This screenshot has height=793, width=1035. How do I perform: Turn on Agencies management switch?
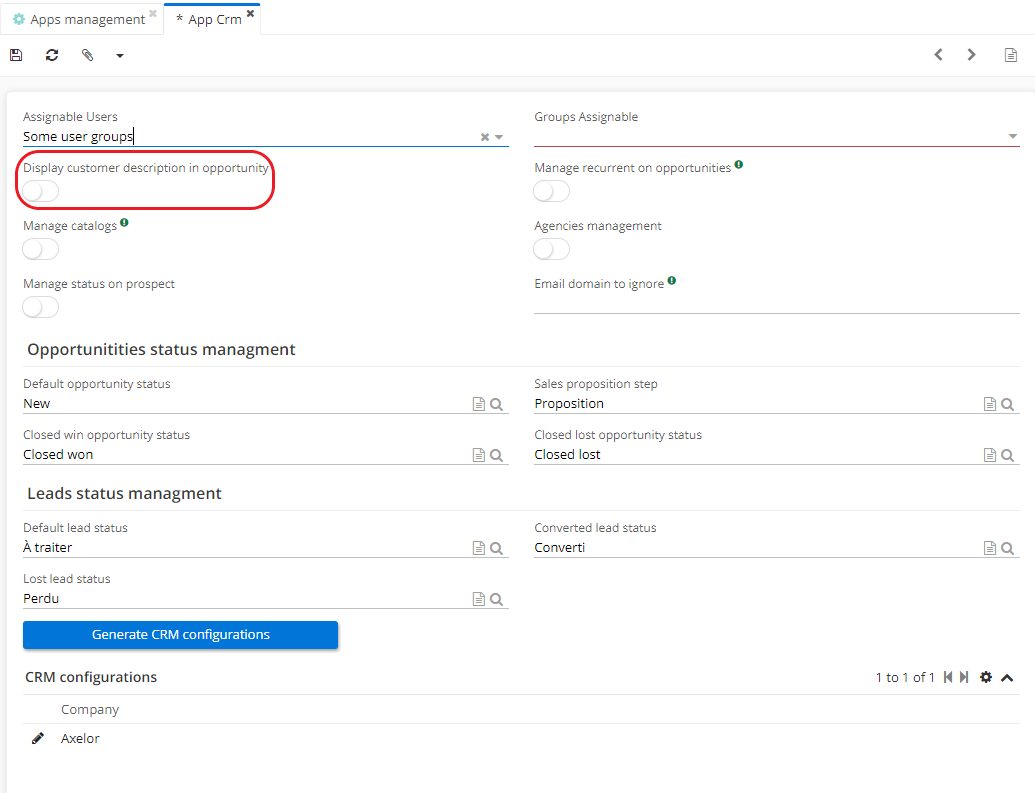552,249
